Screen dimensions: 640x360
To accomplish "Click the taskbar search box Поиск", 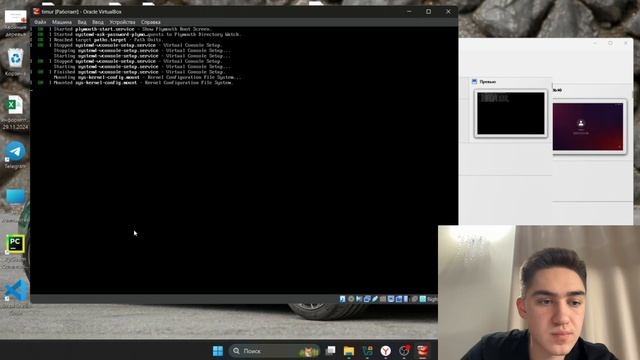I will click(x=274, y=351).
